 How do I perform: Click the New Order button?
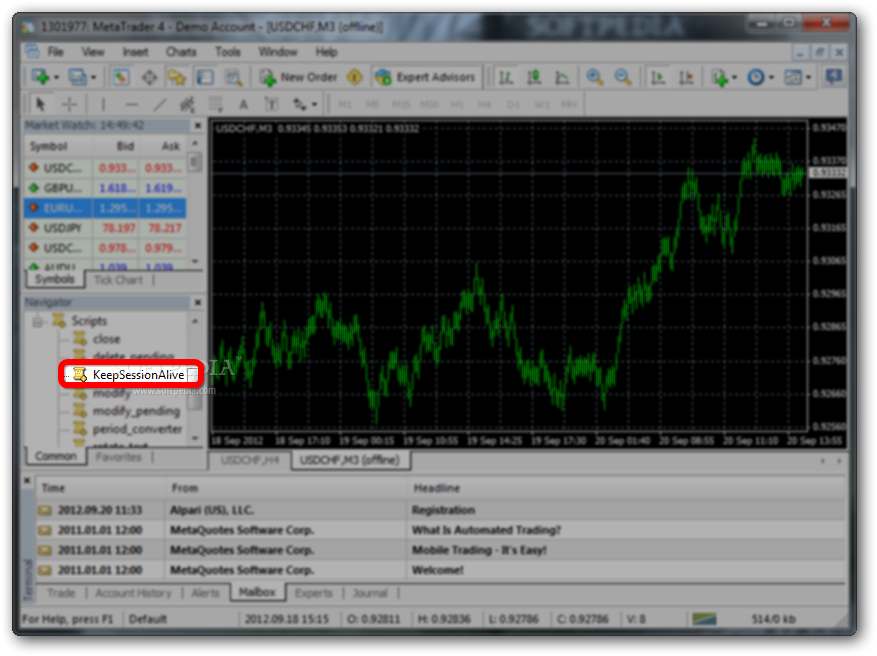(299, 77)
